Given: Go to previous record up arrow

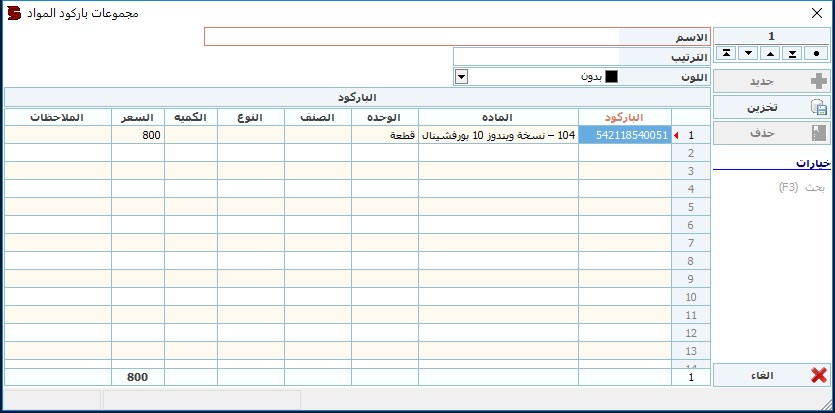Looking at the screenshot, I should coord(771,53).
